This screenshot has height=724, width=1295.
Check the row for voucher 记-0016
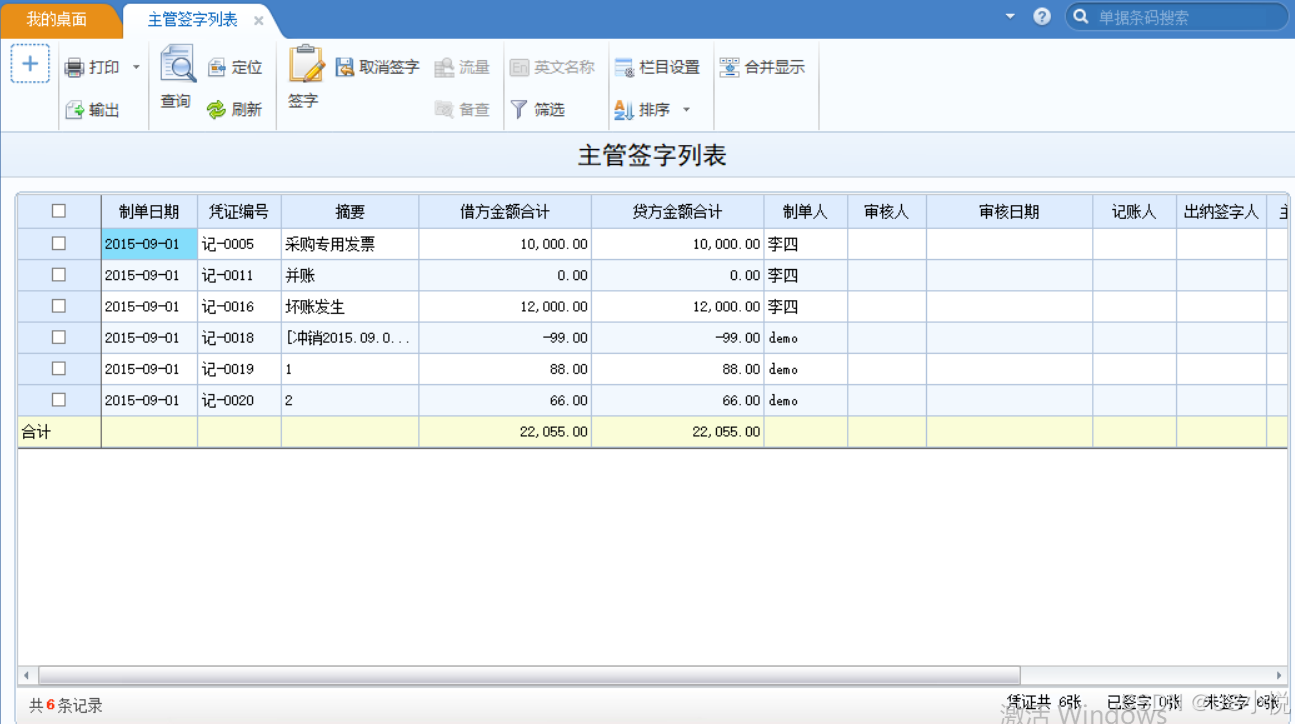[59, 305]
